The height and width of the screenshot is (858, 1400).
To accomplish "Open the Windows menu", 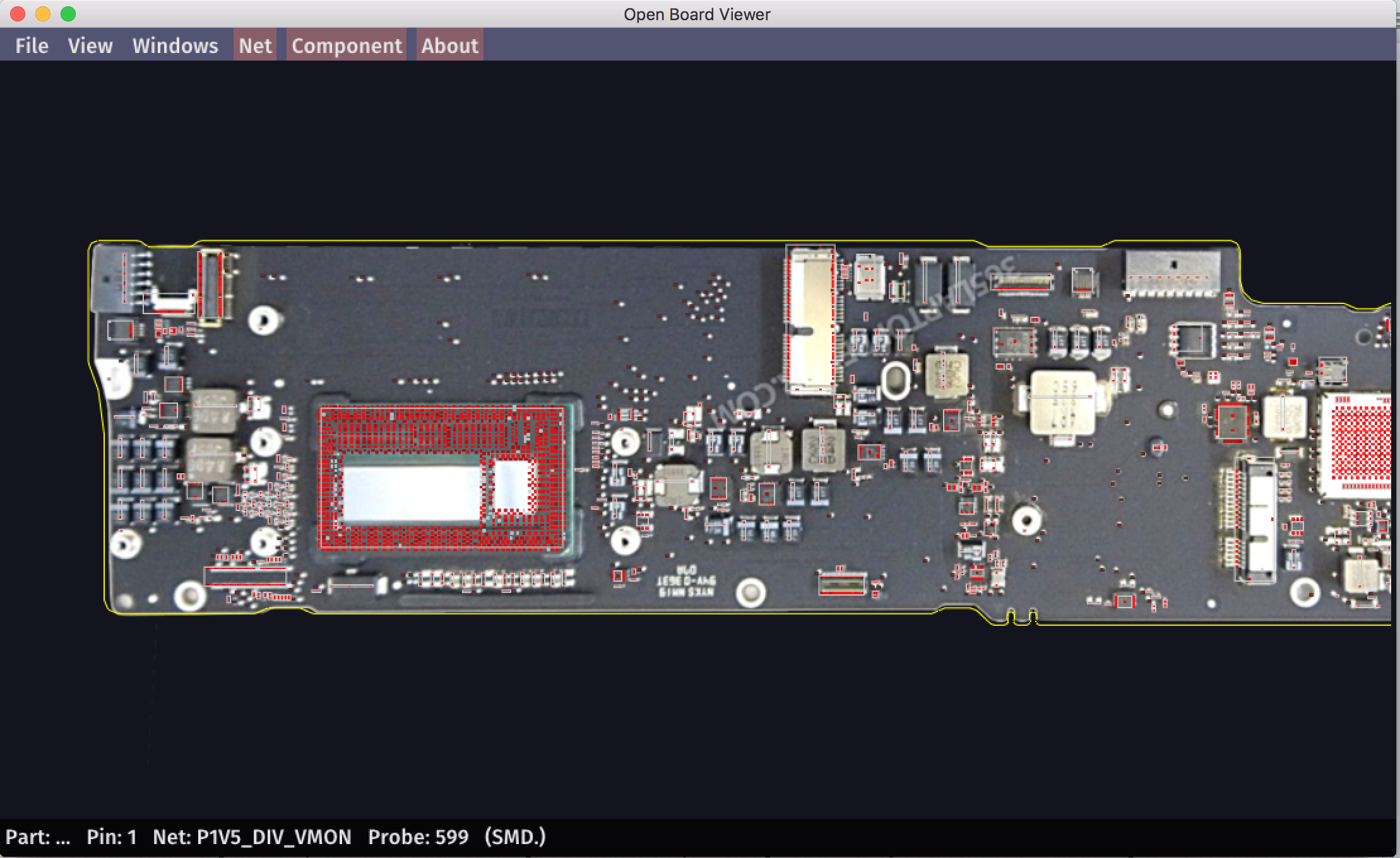I will pos(175,45).
